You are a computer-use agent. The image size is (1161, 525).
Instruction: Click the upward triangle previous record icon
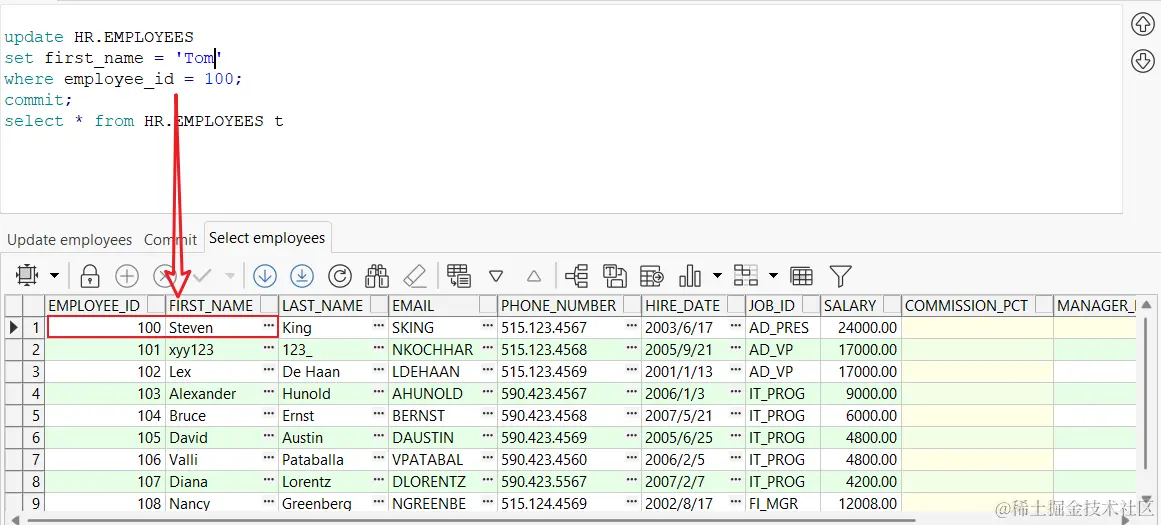click(534, 276)
